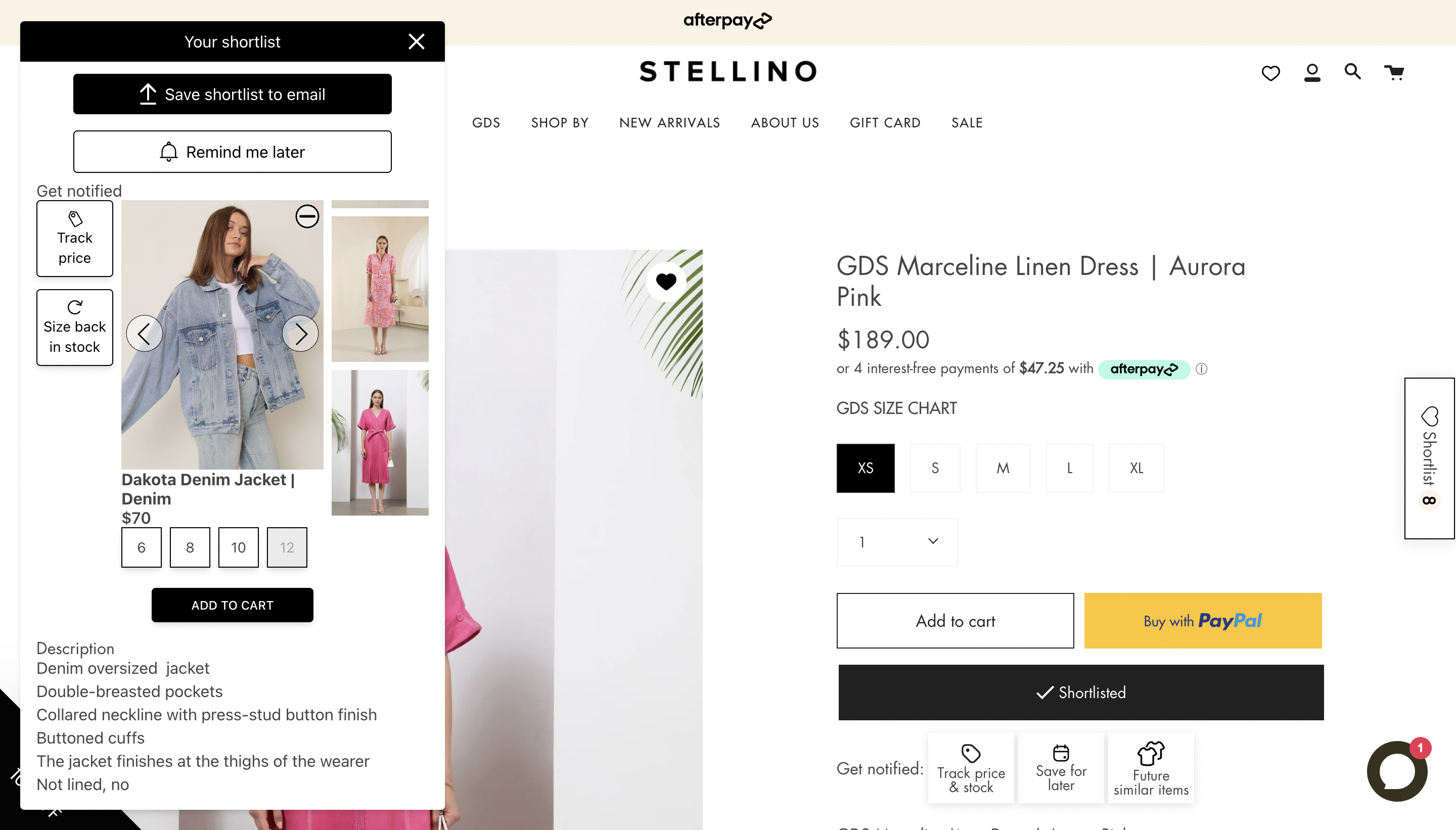Open the account profile icon
Image resolution: width=1456 pixels, height=830 pixels.
click(x=1312, y=72)
